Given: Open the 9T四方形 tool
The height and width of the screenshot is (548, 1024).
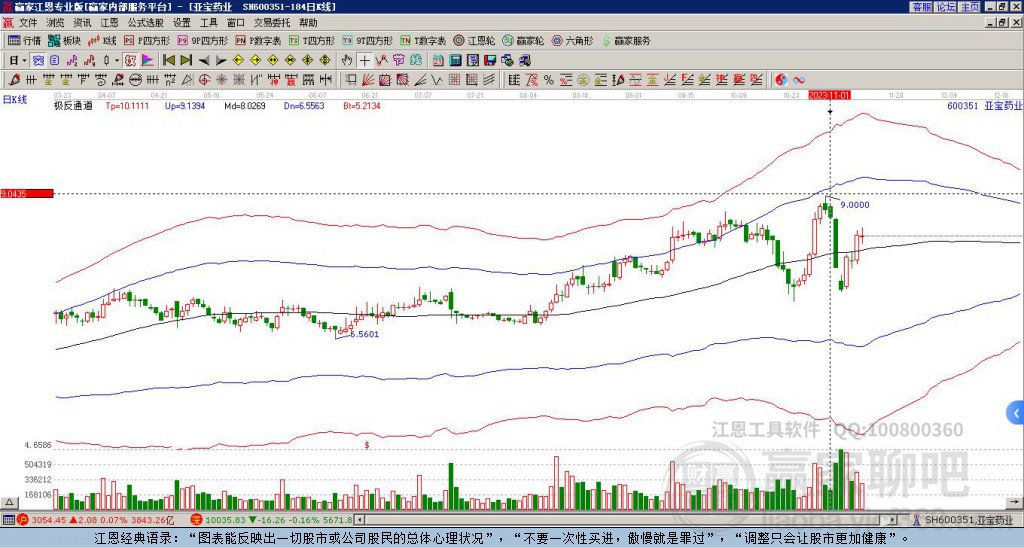Looking at the screenshot, I should point(367,40).
